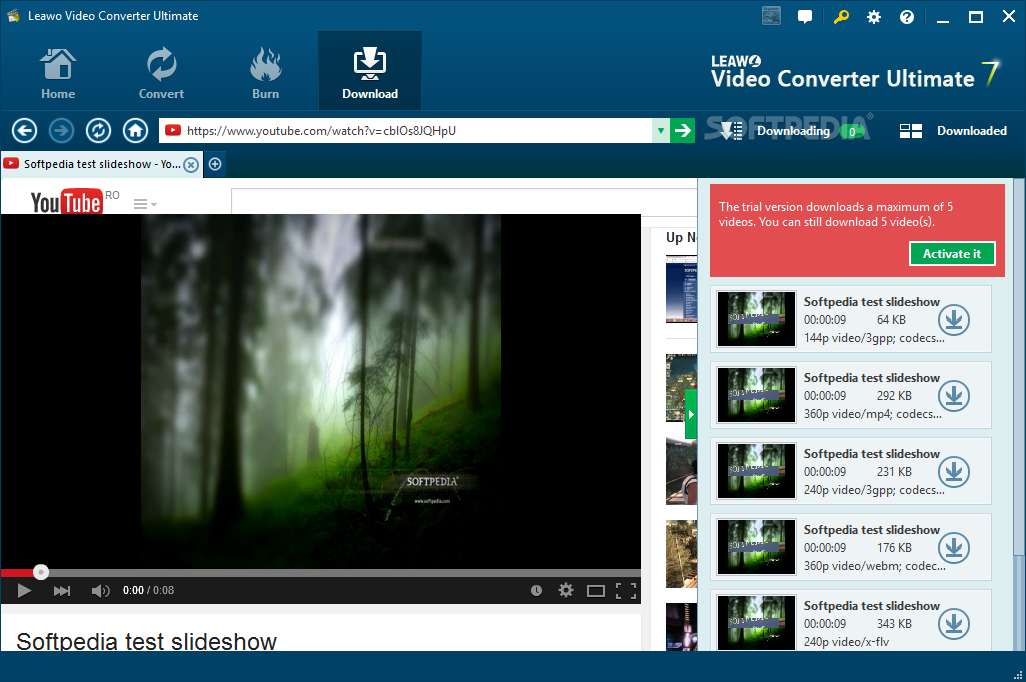Open the YouTube guide menu
Viewport: 1026px width, 682px height.
[x=145, y=204]
